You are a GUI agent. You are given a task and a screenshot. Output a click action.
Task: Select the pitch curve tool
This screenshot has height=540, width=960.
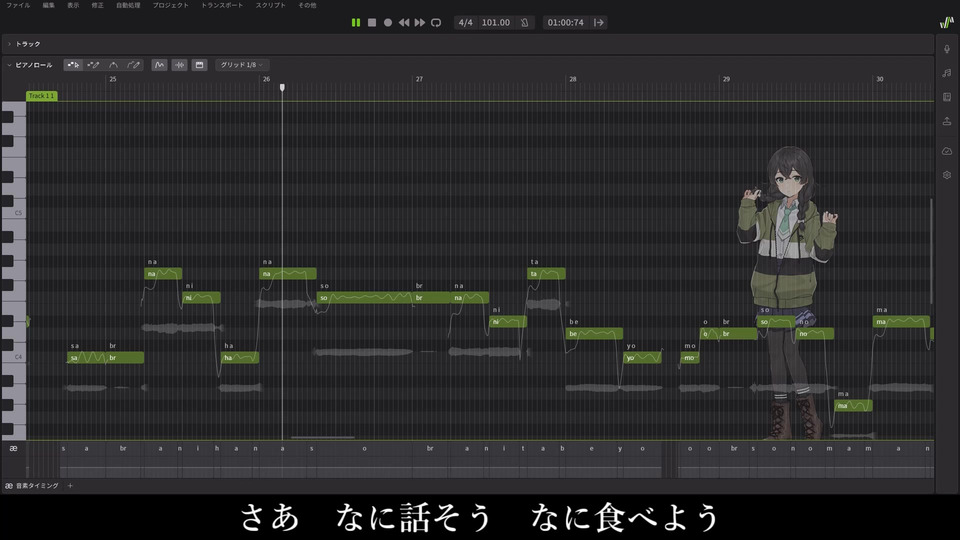113,65
